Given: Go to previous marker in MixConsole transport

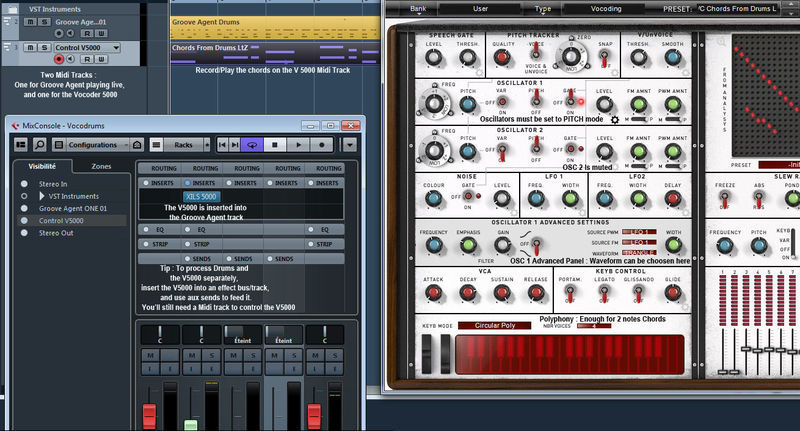Looking at the screenshot, I should [x=222, y=145].
